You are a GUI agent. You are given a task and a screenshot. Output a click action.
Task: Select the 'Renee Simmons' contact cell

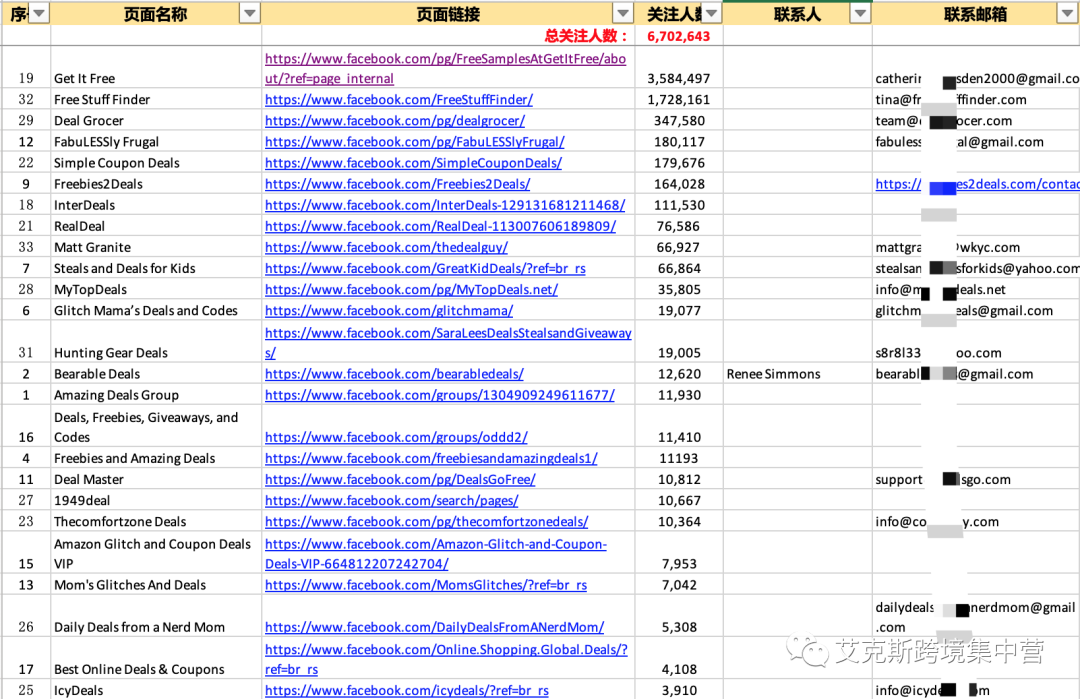[798, 374]
